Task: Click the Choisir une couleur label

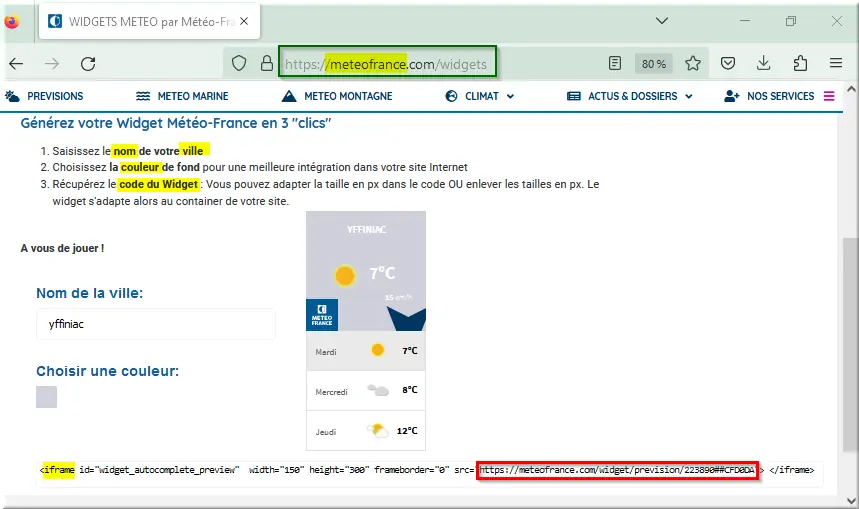Action: tap(107, 371)
